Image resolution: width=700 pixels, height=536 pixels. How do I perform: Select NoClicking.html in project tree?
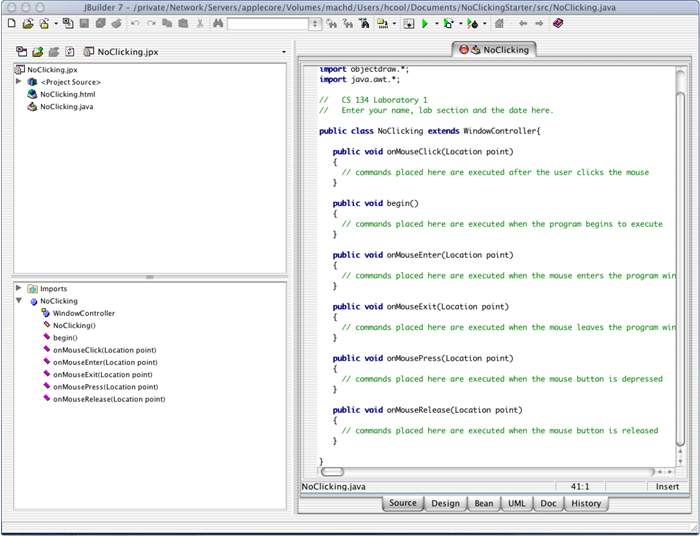coord(67,94)
